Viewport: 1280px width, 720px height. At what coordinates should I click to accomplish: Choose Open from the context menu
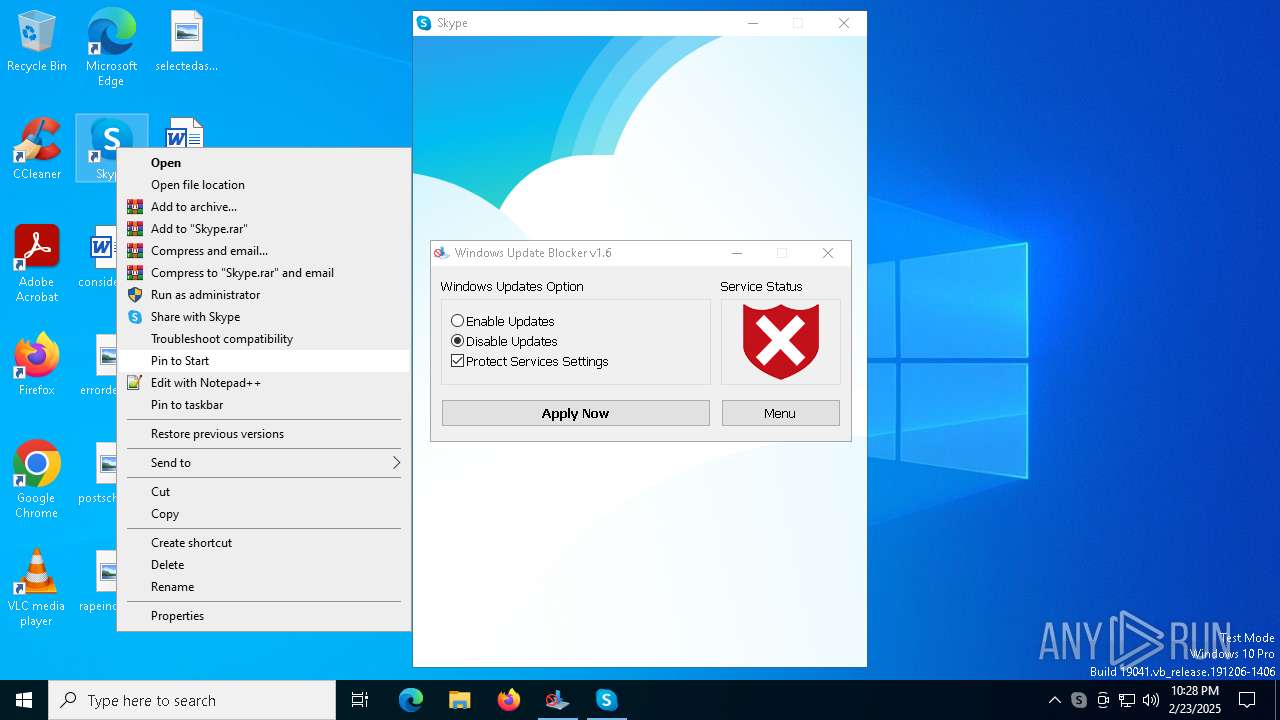pyautogui.click(x=264, y=163)
